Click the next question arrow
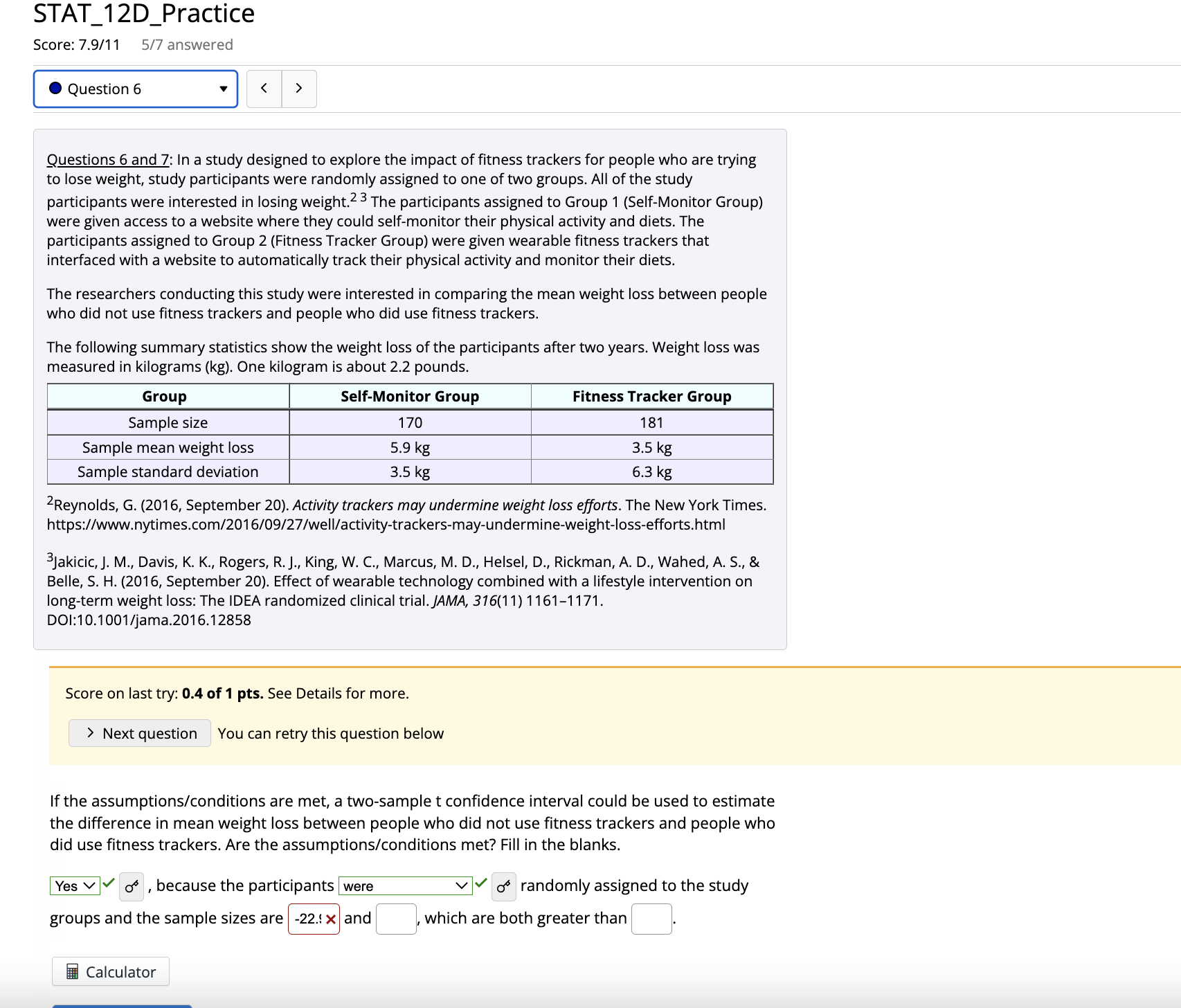The image size is (1181, 1008). click(x=298, y=89)
